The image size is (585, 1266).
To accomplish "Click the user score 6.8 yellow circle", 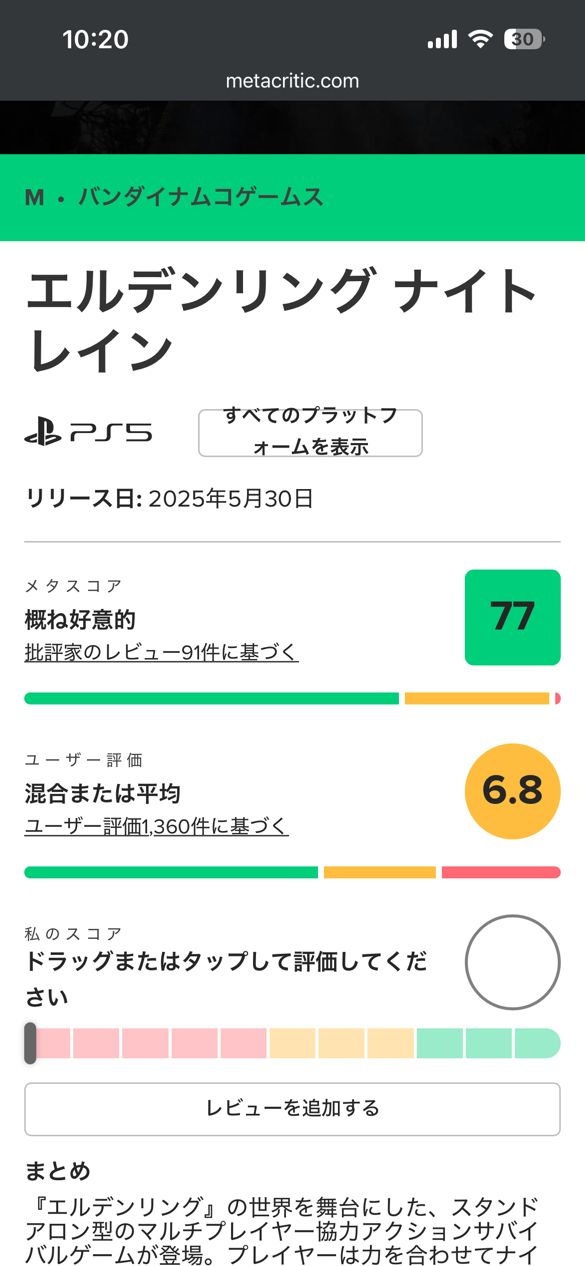I will 512,791.
